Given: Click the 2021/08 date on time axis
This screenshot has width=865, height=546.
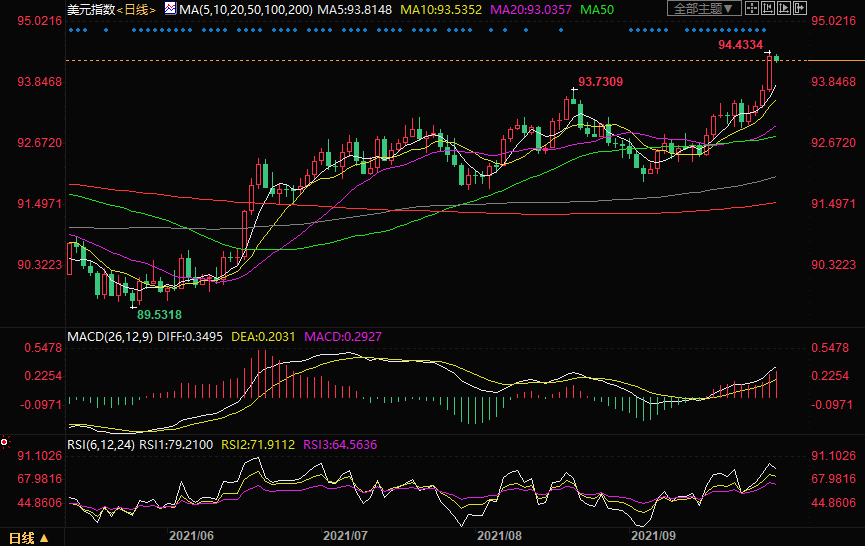Looking at the screenshot, I should click(x=497, y=536).
